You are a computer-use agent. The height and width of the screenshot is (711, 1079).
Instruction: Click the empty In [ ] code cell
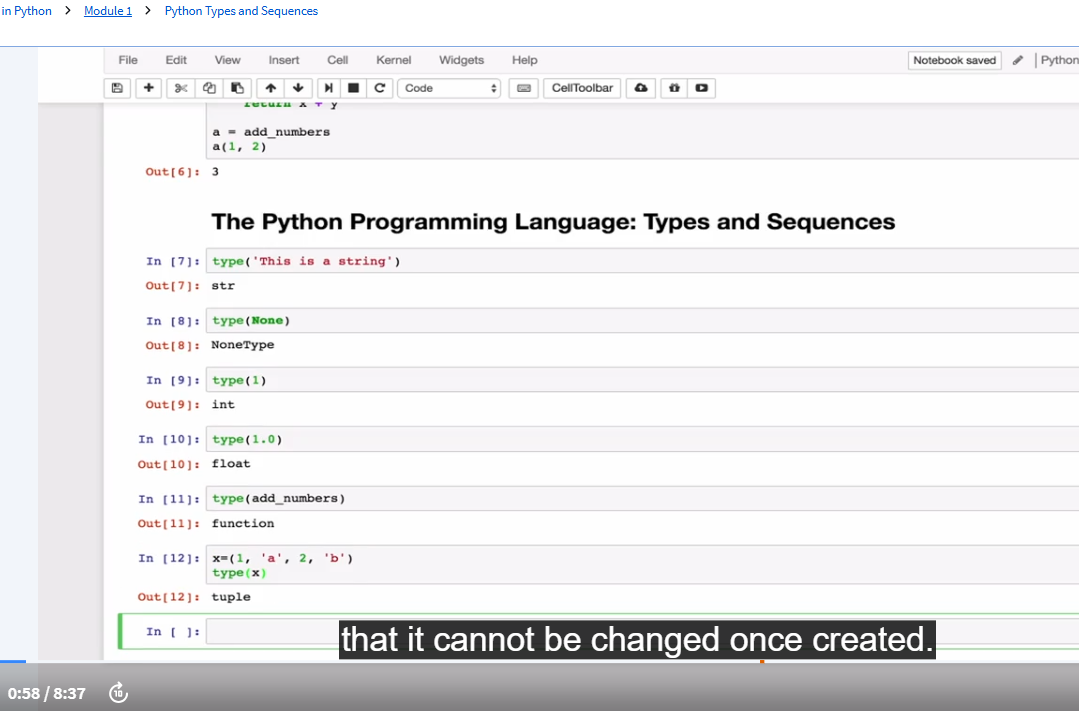point(642,631)
